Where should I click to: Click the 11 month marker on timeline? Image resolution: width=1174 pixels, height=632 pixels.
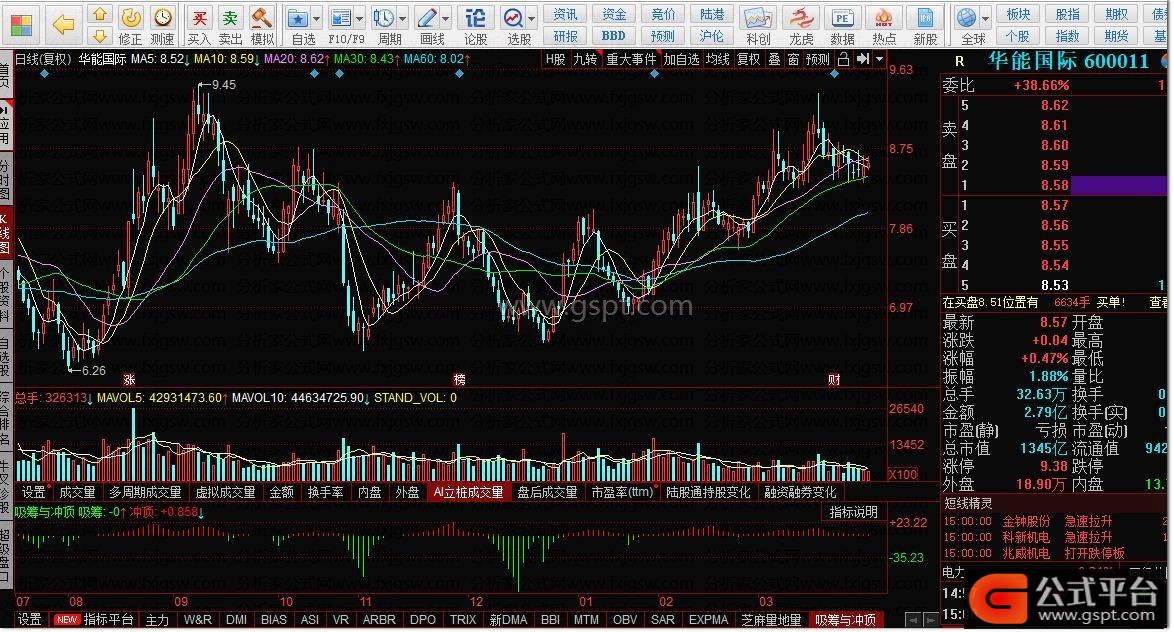(x=365, y=601)
